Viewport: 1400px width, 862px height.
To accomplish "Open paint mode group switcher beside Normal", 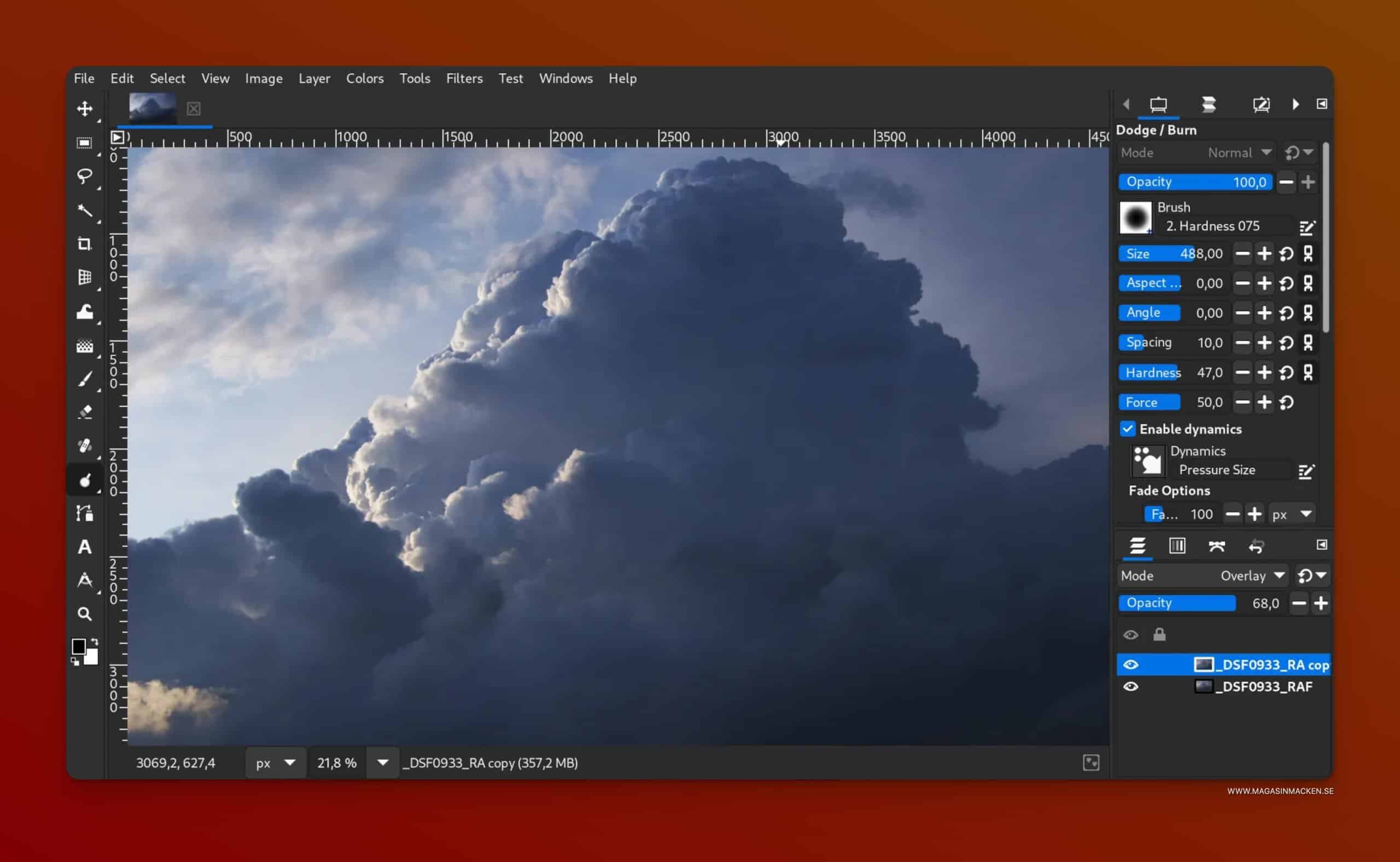I will [1299, 153].
